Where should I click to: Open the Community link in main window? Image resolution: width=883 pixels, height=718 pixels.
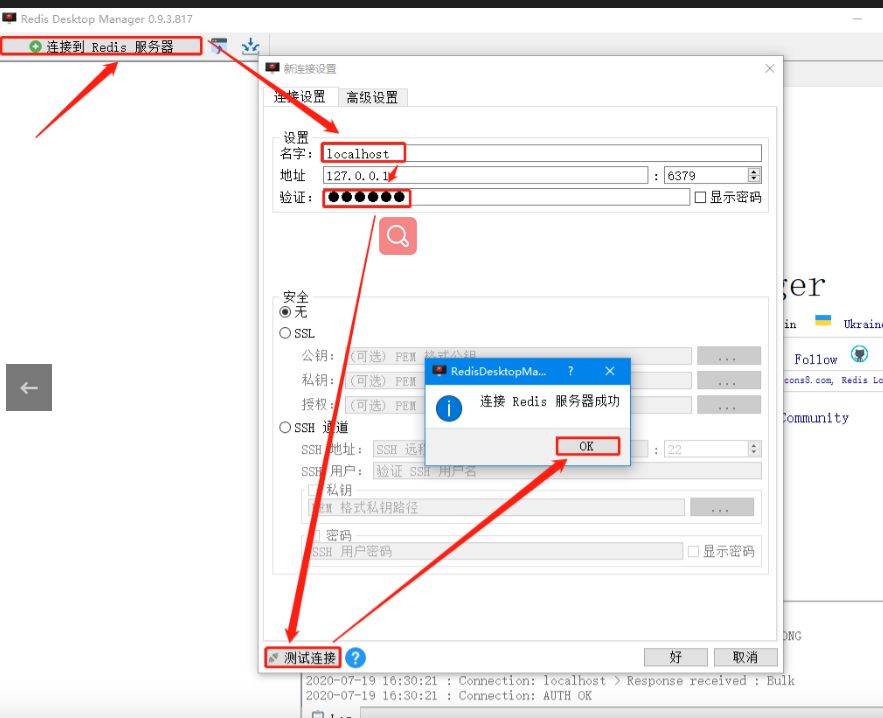point(814,418)
